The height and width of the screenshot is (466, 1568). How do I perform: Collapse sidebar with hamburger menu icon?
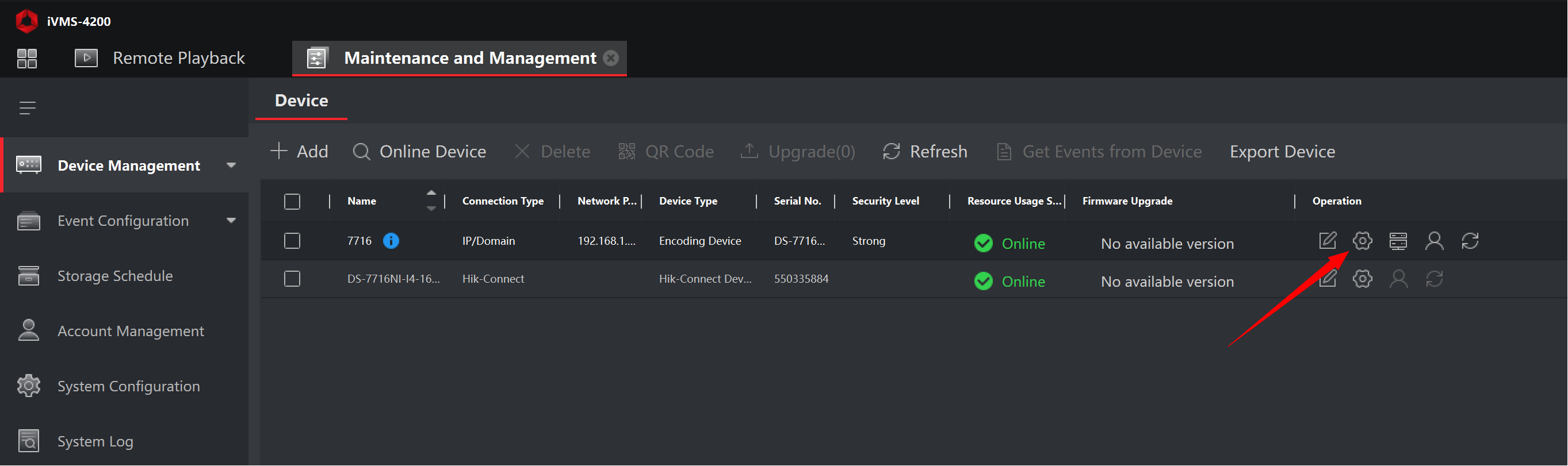(27, 108)
